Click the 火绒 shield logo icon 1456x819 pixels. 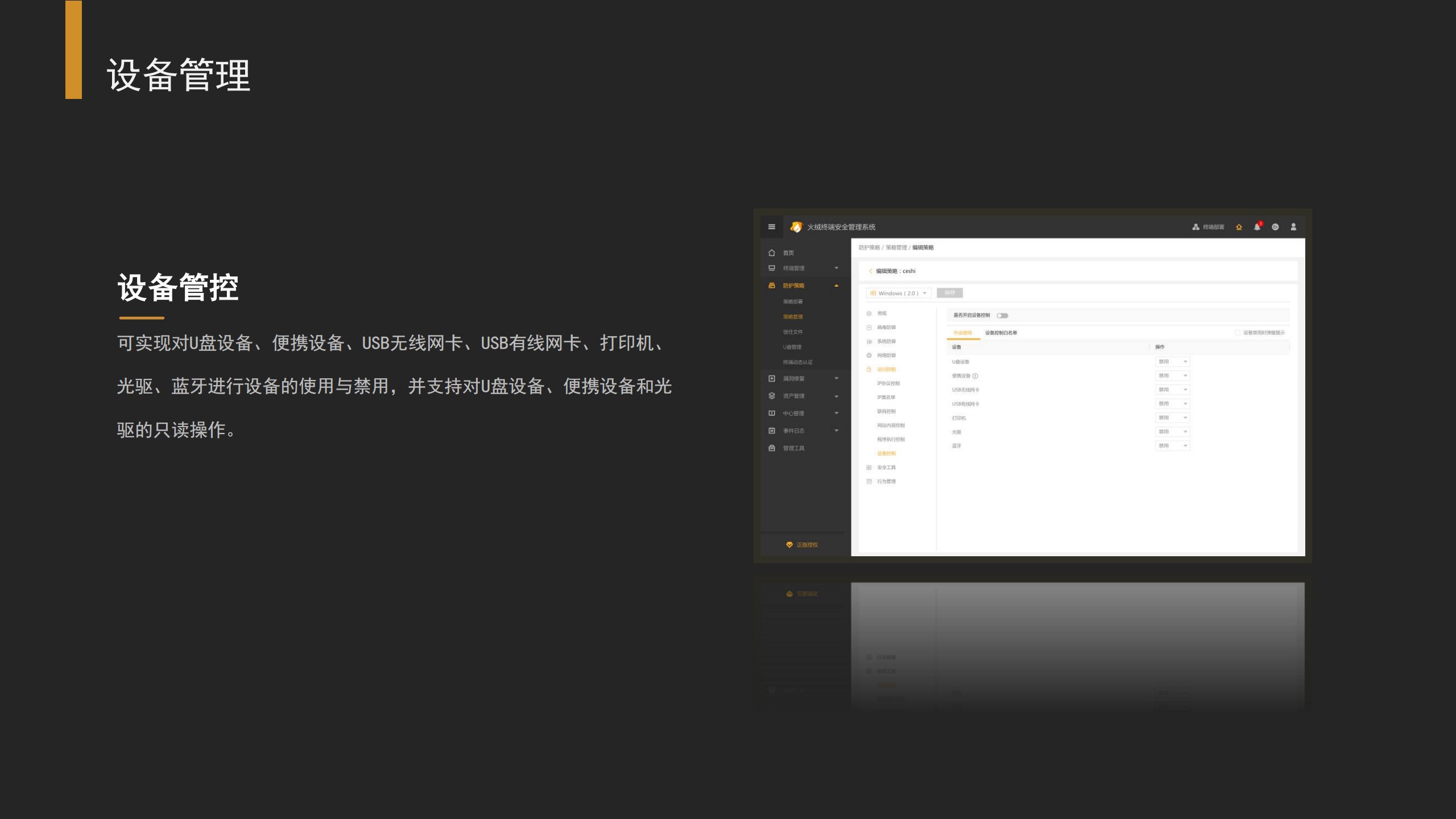tap(797, 227)
